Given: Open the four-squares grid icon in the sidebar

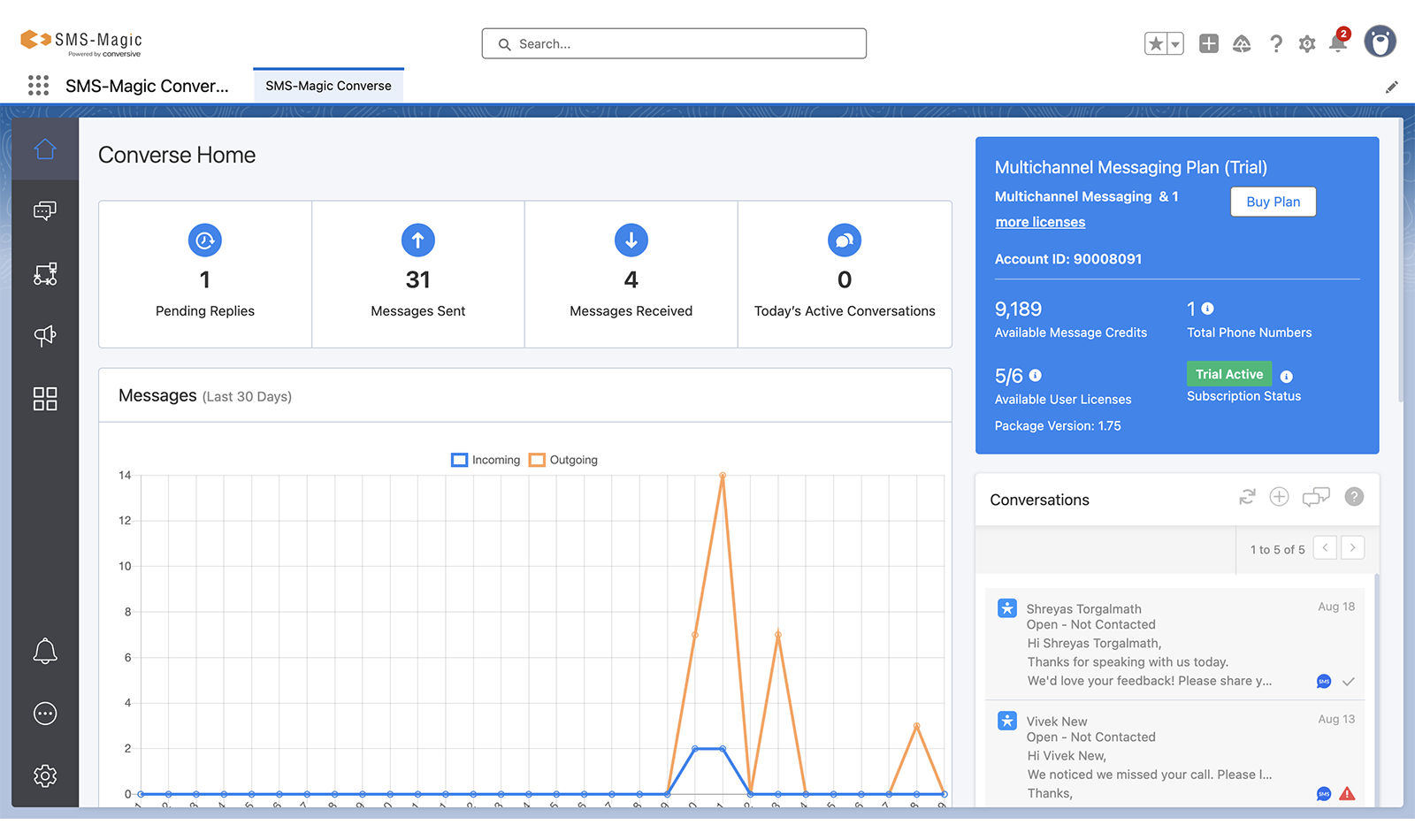Looking at the screenshot, I should [x=45, y=399].
